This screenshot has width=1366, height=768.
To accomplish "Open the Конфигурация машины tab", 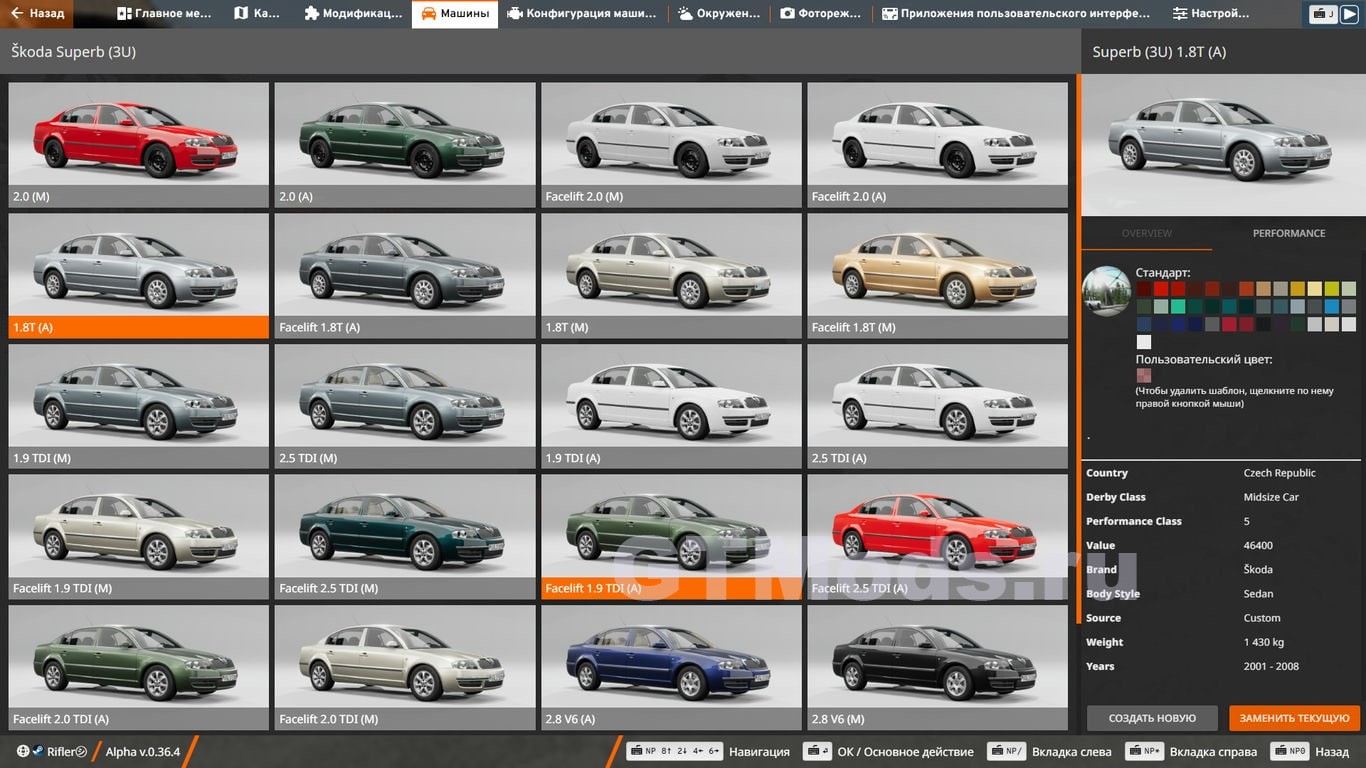I will pyautogui.click(x=582, y=14).
